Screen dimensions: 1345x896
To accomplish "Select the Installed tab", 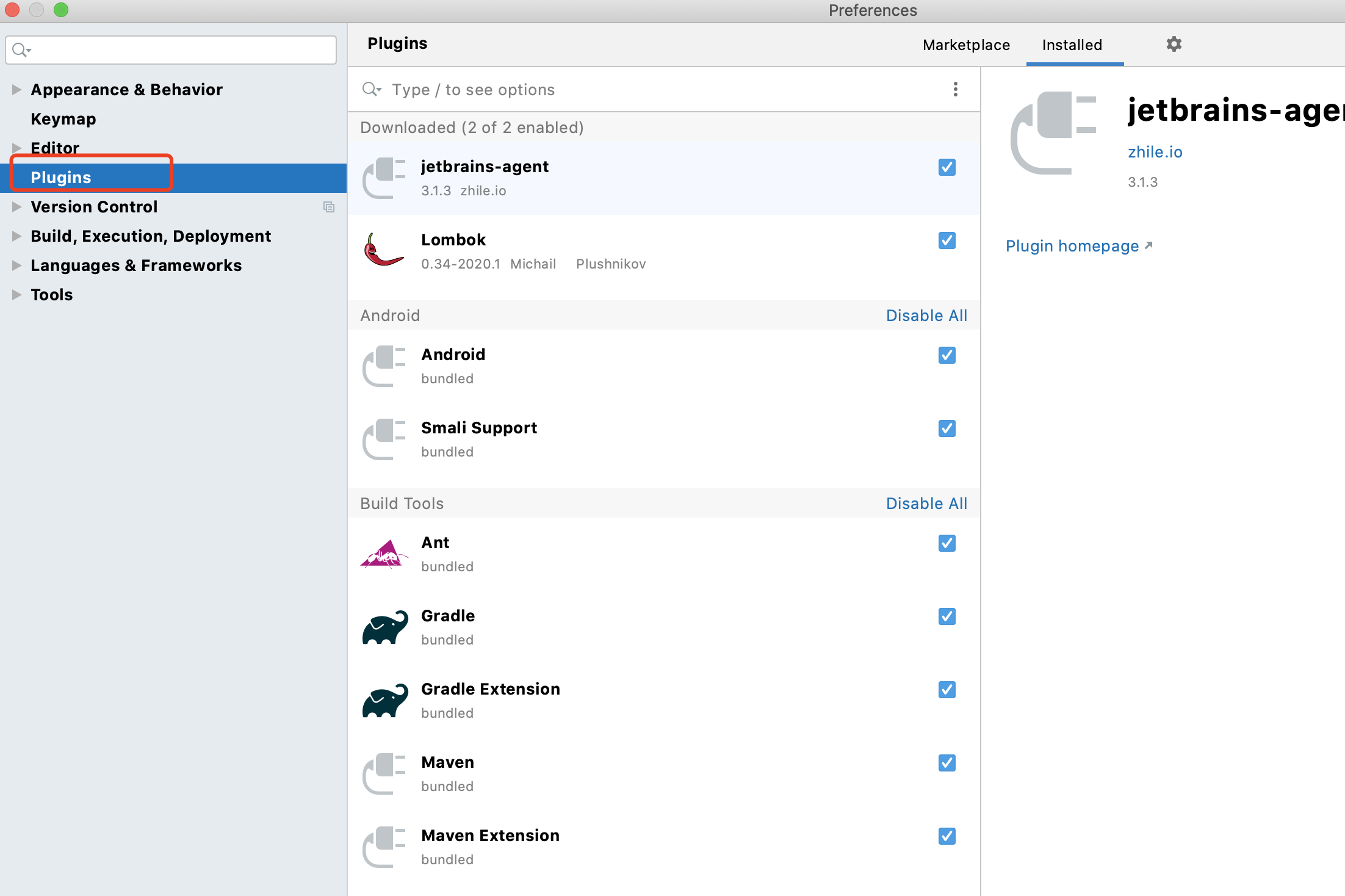I will tap(1072, 45).
